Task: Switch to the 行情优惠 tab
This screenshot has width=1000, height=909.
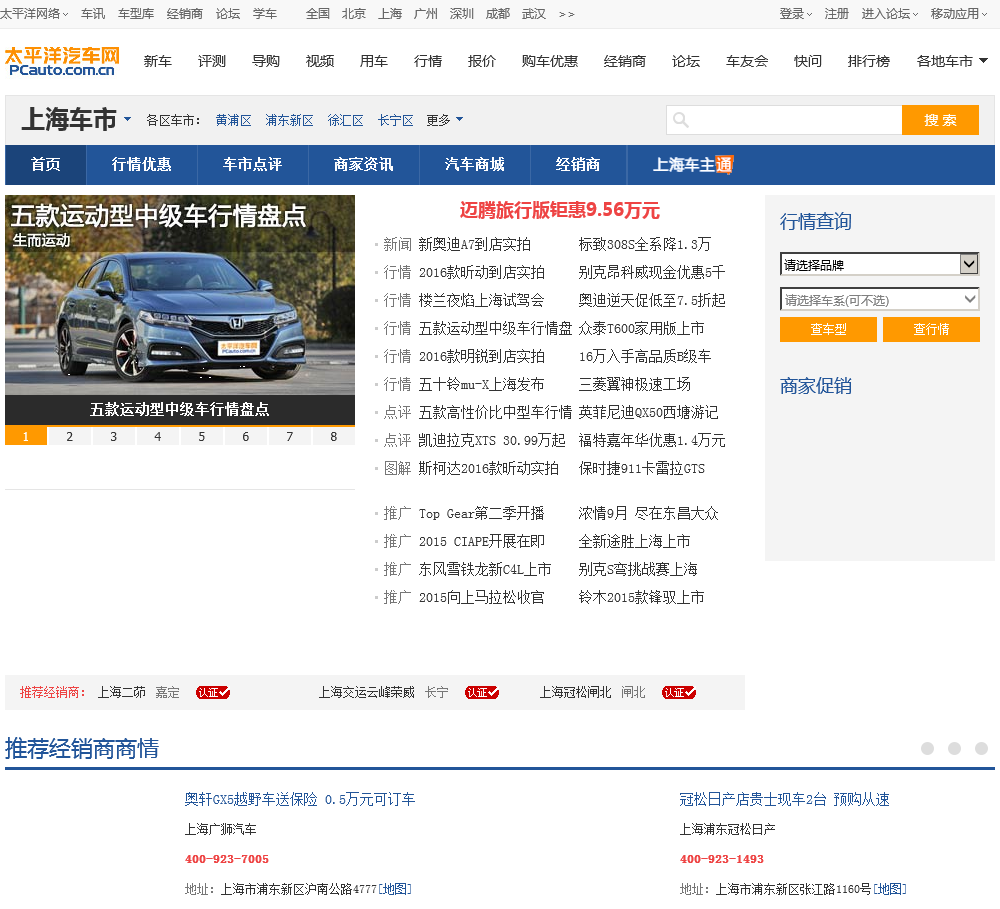Action: click(x=141, y=165)
